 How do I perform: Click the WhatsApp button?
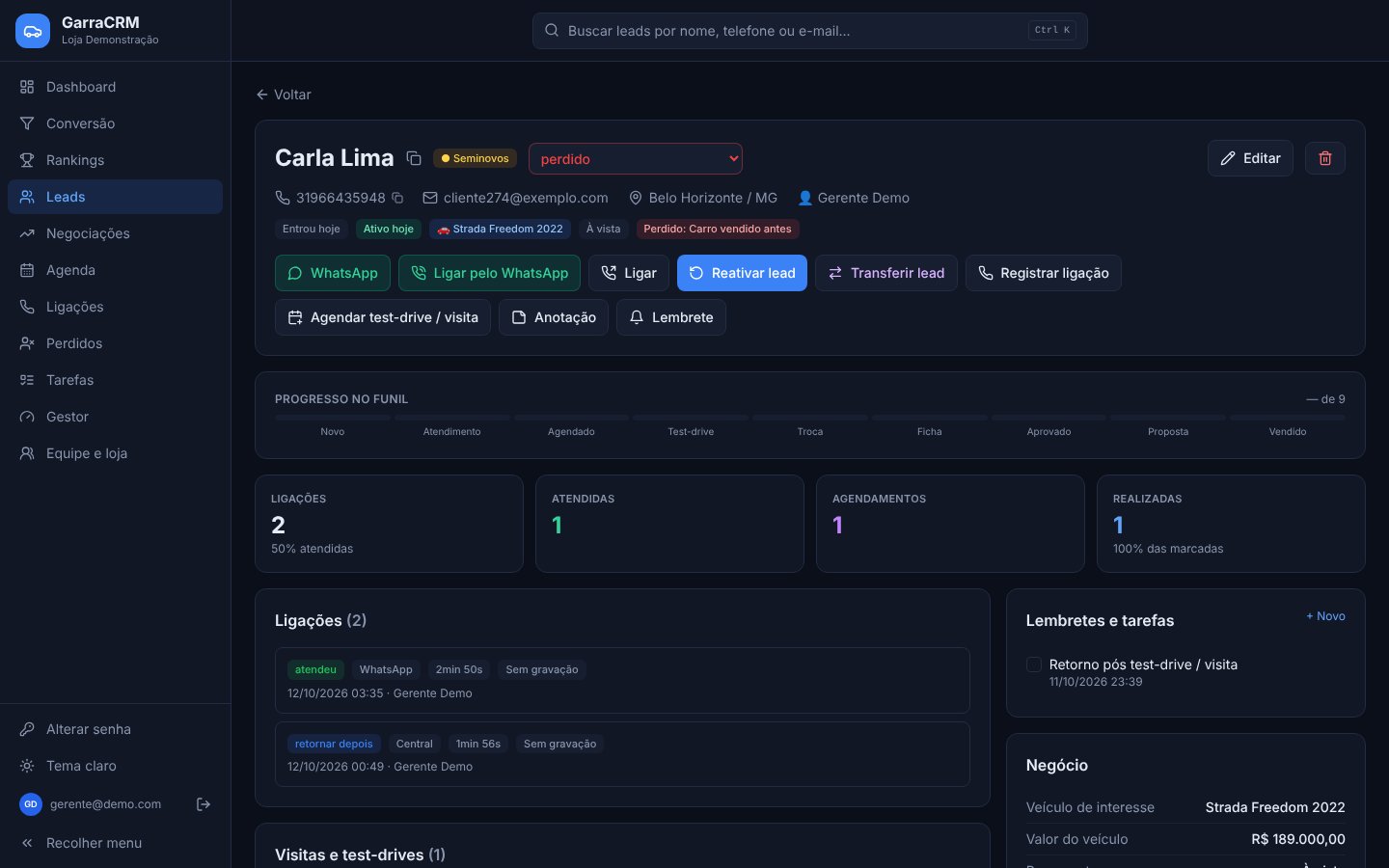[333, 273]
